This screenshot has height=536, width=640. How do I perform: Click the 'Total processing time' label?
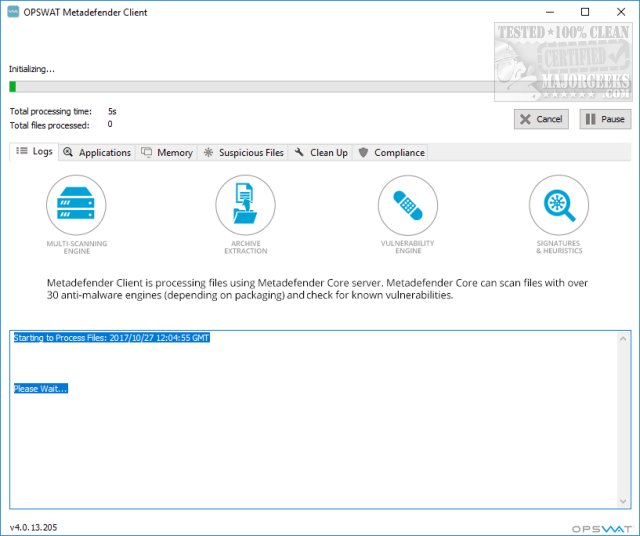click(51, 111)
